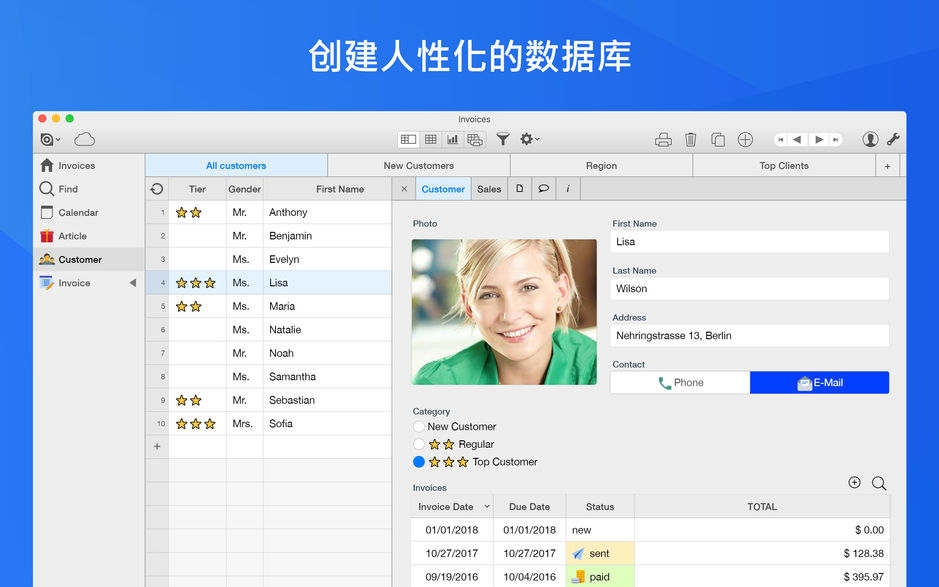This screenshot has height=587, width=939.
Task: Click the Last Name input field showing Wilson
Action: tap(749, 288)
